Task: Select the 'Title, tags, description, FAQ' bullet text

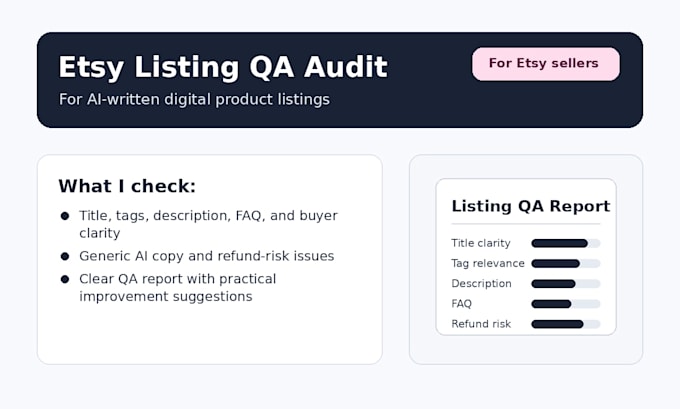Action: click(x=208, y=224)
